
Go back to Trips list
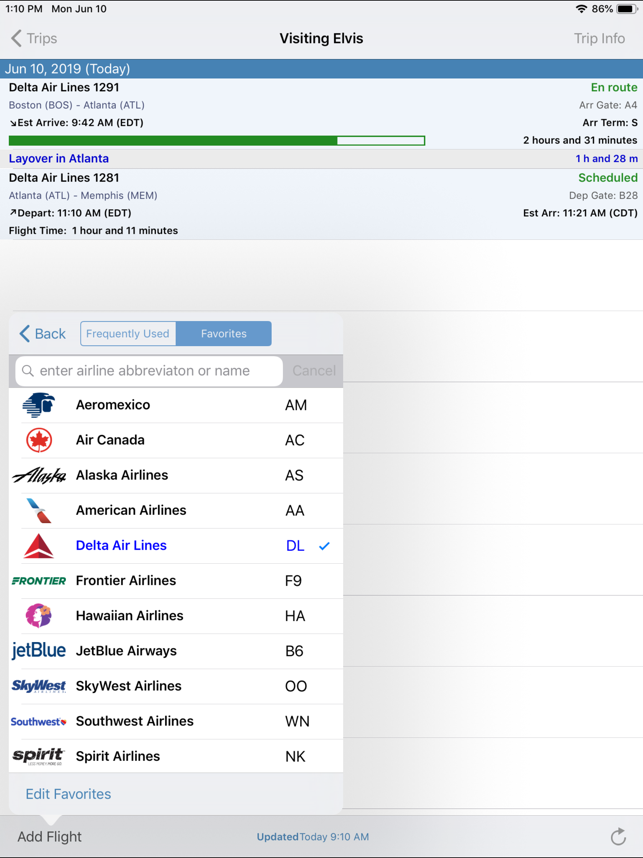pyautogui.click(x=34, y=38)
